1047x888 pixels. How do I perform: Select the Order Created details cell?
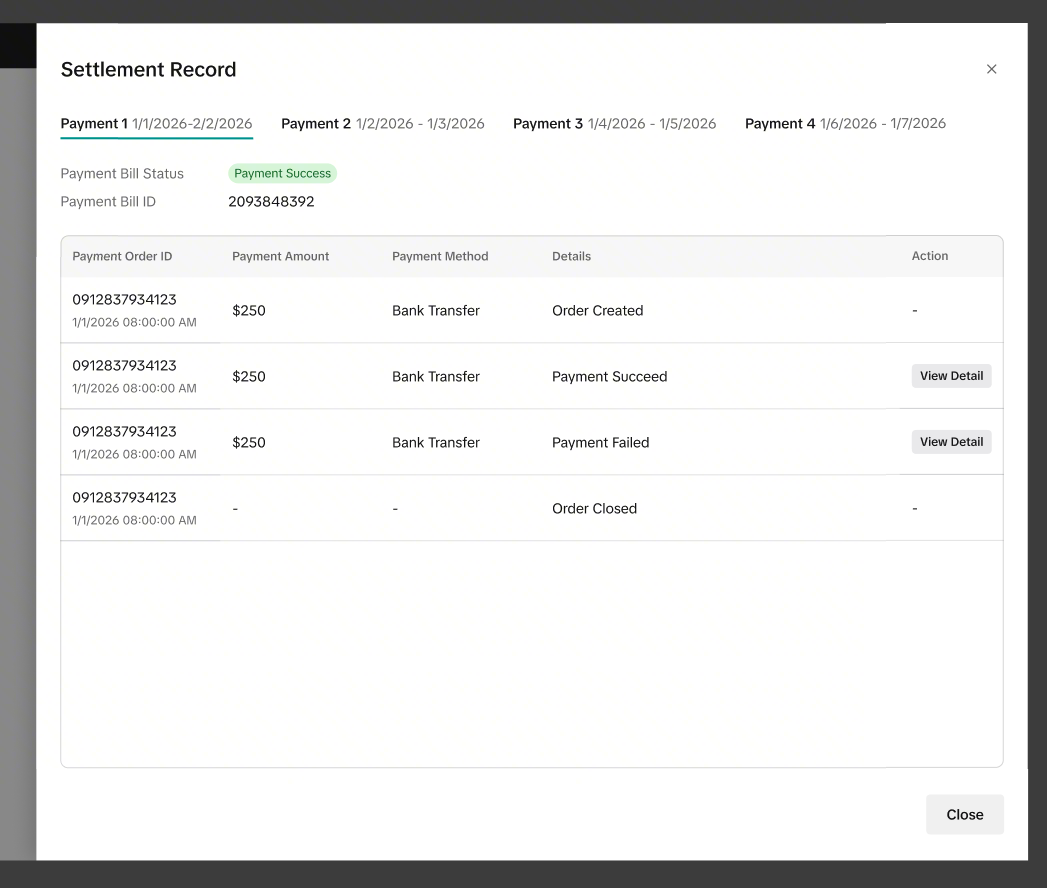point(597,311)
